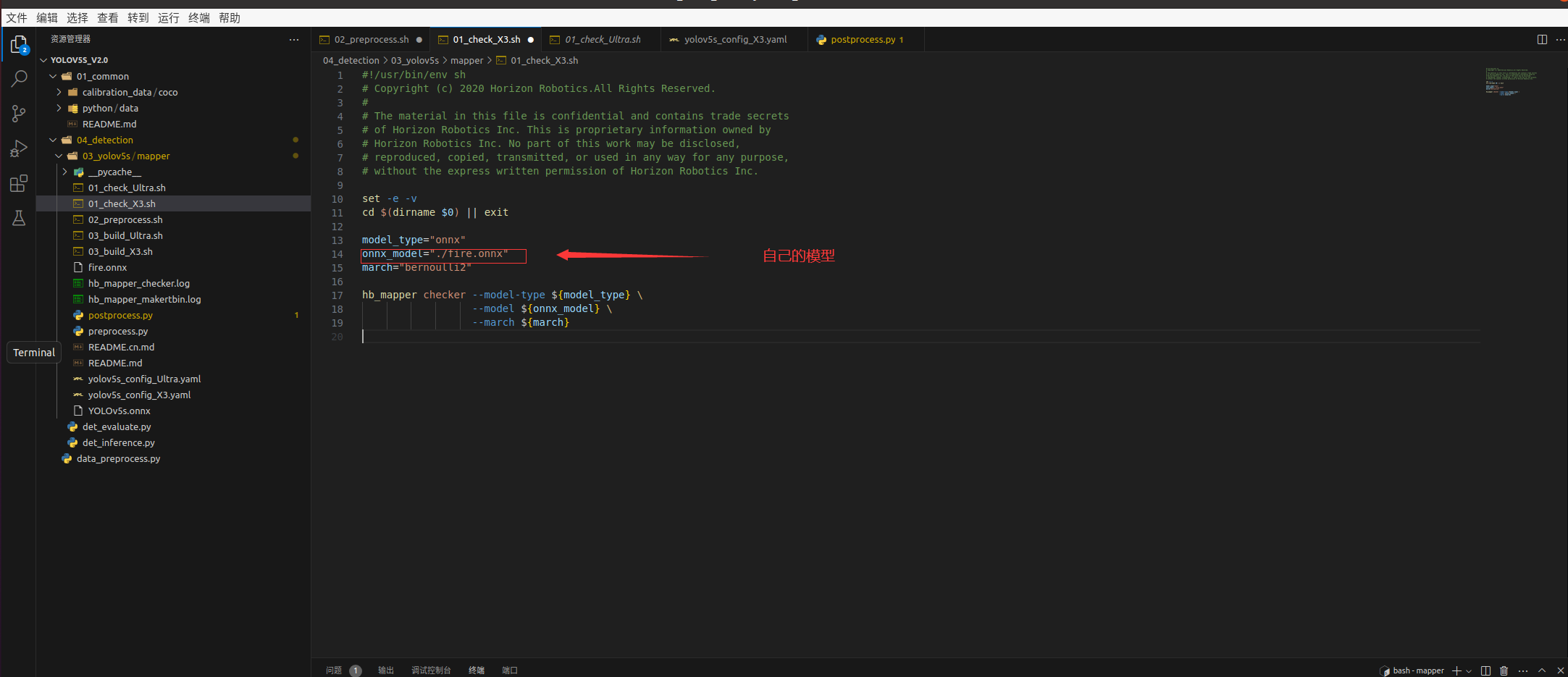The height and width of the screenshot is (677, 1568).
Task: Open editor more actions ellipsis menu
Action: pyautogui.click(x=1560, y=40)
